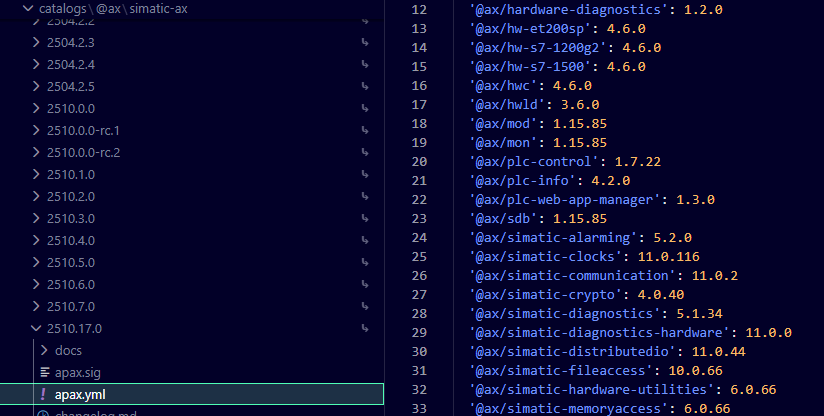Expand the 2504.2.4 folder chevron
The width and height of the screenshot is (824, 416).
click(36, 64)
